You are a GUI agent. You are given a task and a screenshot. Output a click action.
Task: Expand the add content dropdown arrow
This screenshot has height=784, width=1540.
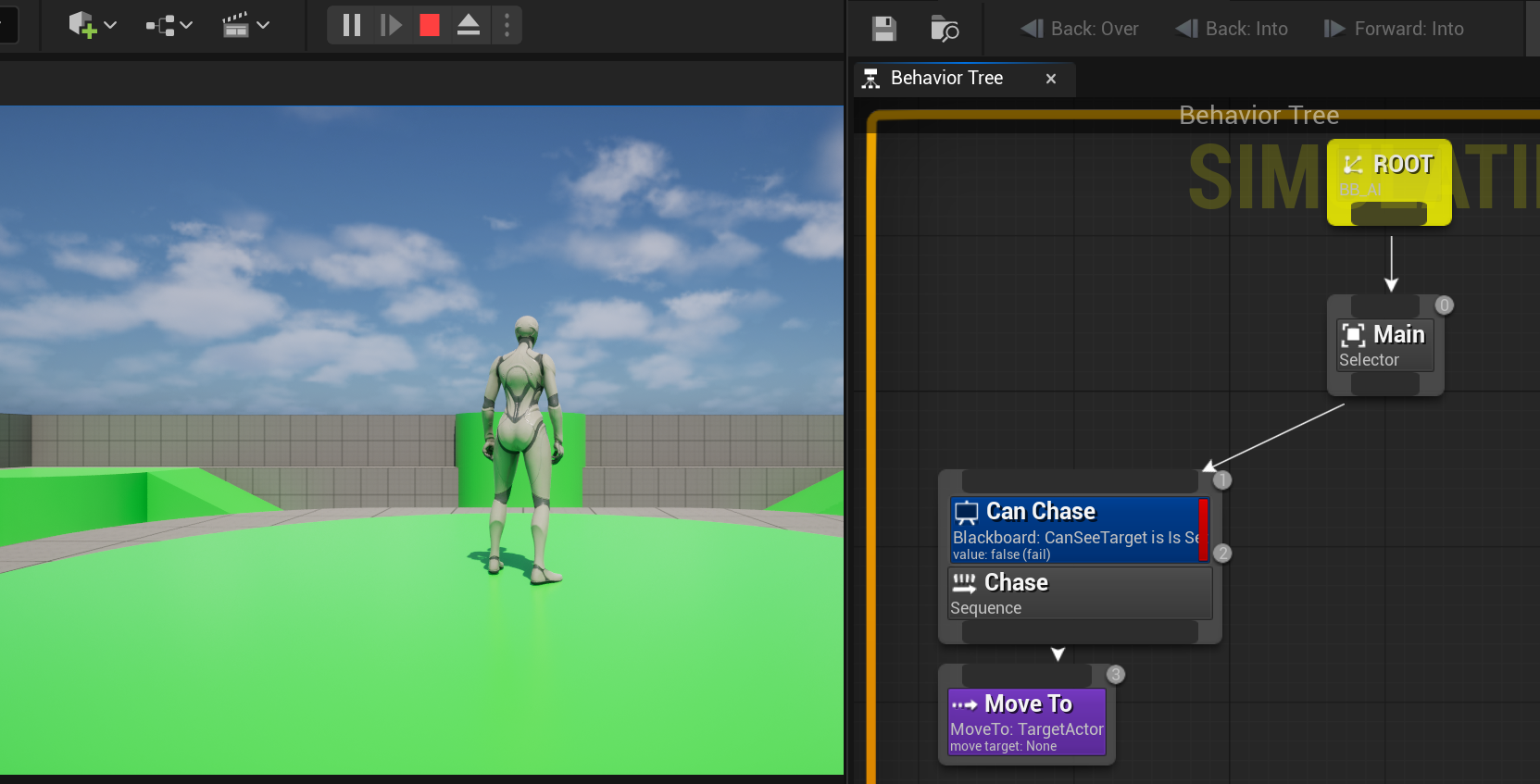pos(111,25)
